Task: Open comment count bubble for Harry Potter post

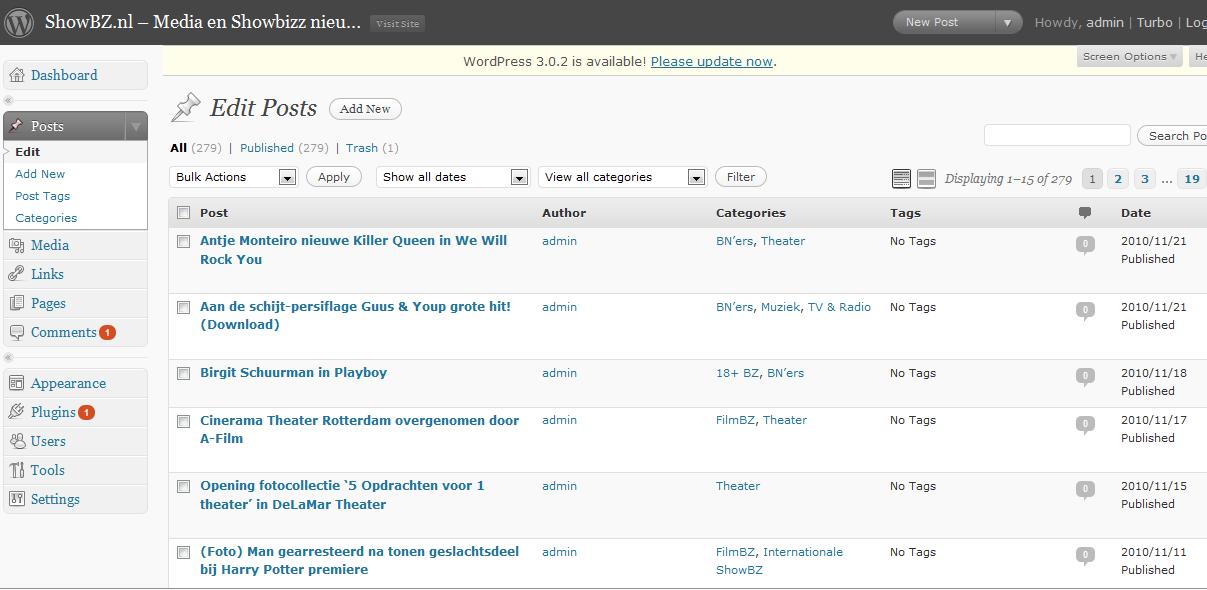Action: click(1085, 556)
